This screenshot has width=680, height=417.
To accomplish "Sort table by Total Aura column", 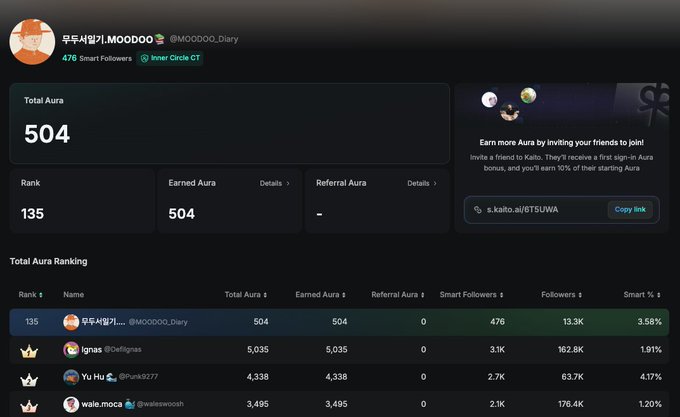I will 246,295.
